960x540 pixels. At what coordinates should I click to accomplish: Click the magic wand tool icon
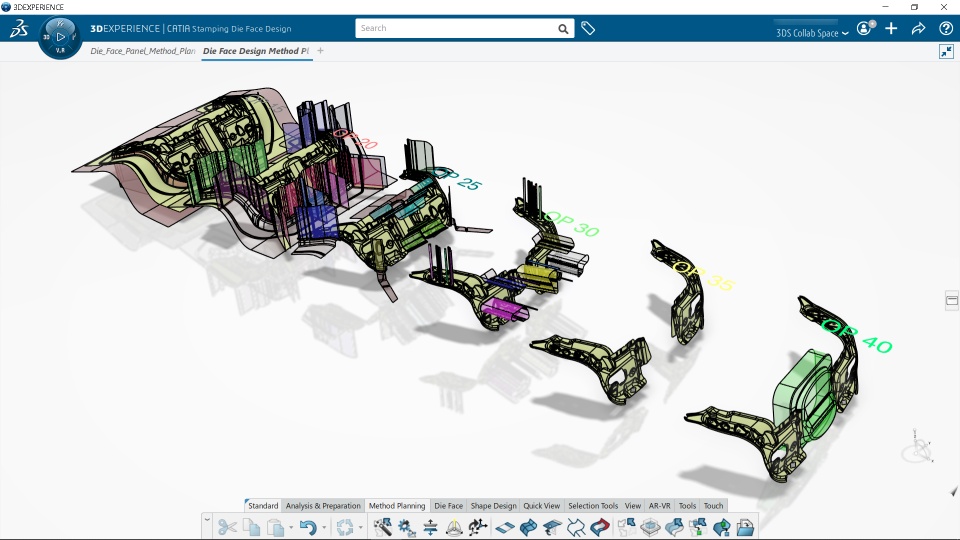(383, 527)
